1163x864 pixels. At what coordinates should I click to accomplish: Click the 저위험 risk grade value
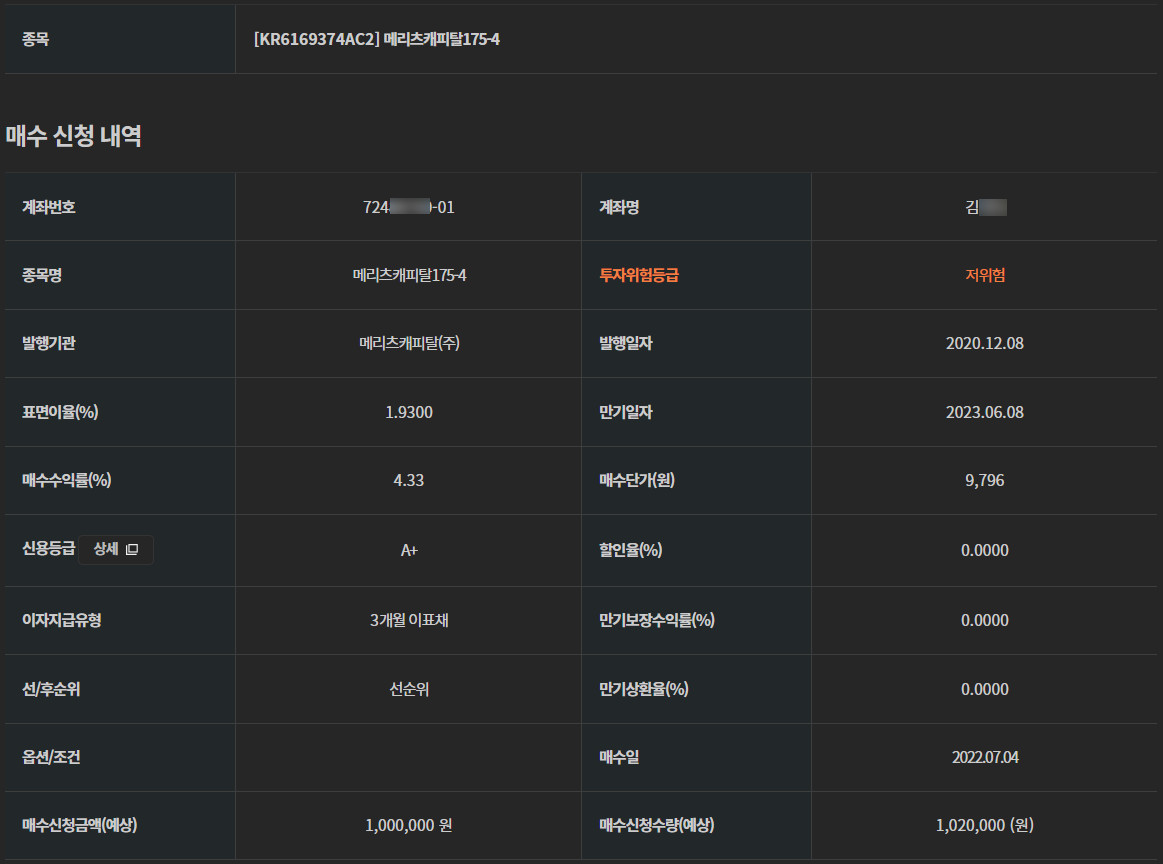[985, 275]
